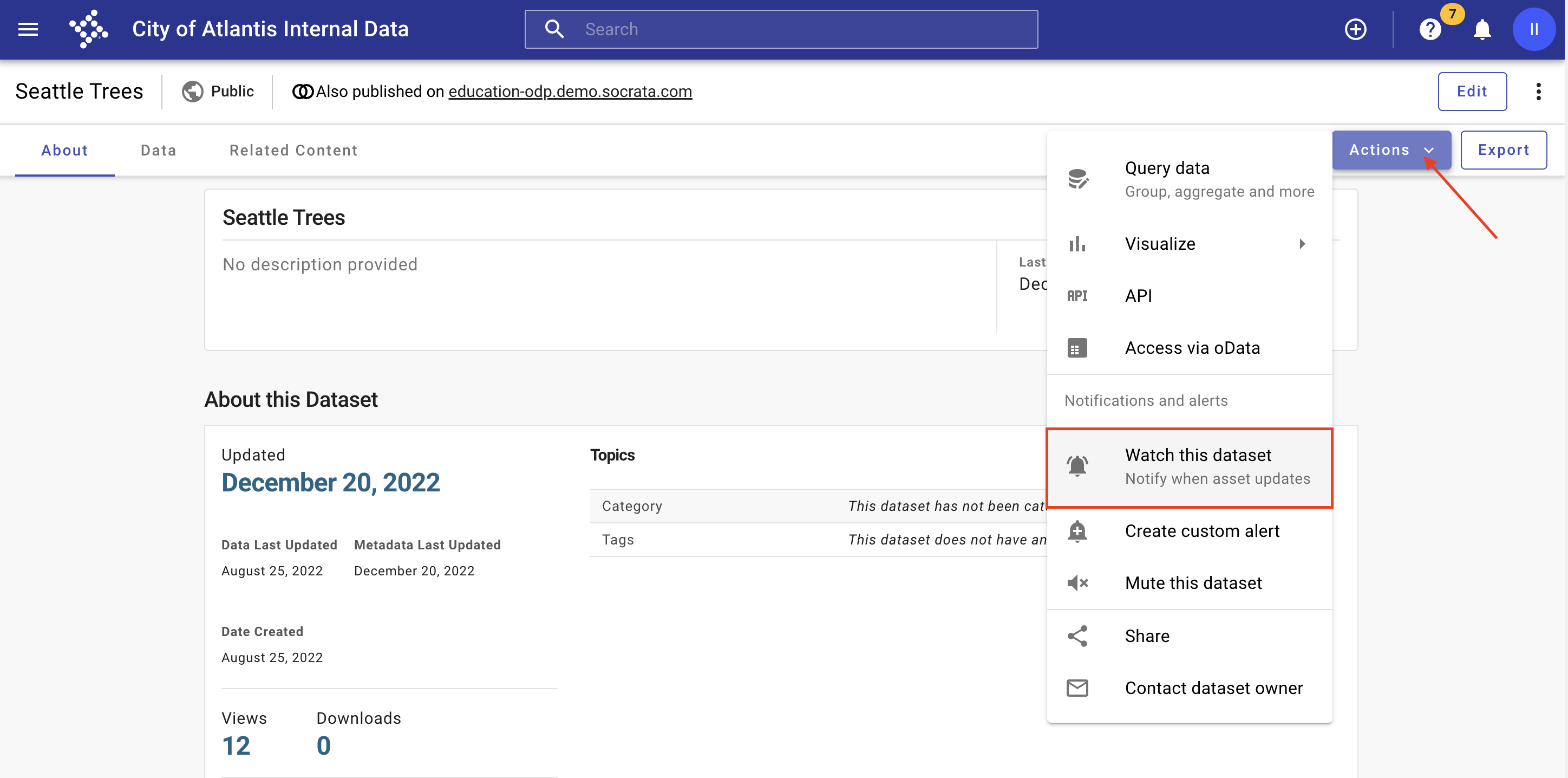
Task: Click the create new asset plus icon
Action: click(1356, 29)
